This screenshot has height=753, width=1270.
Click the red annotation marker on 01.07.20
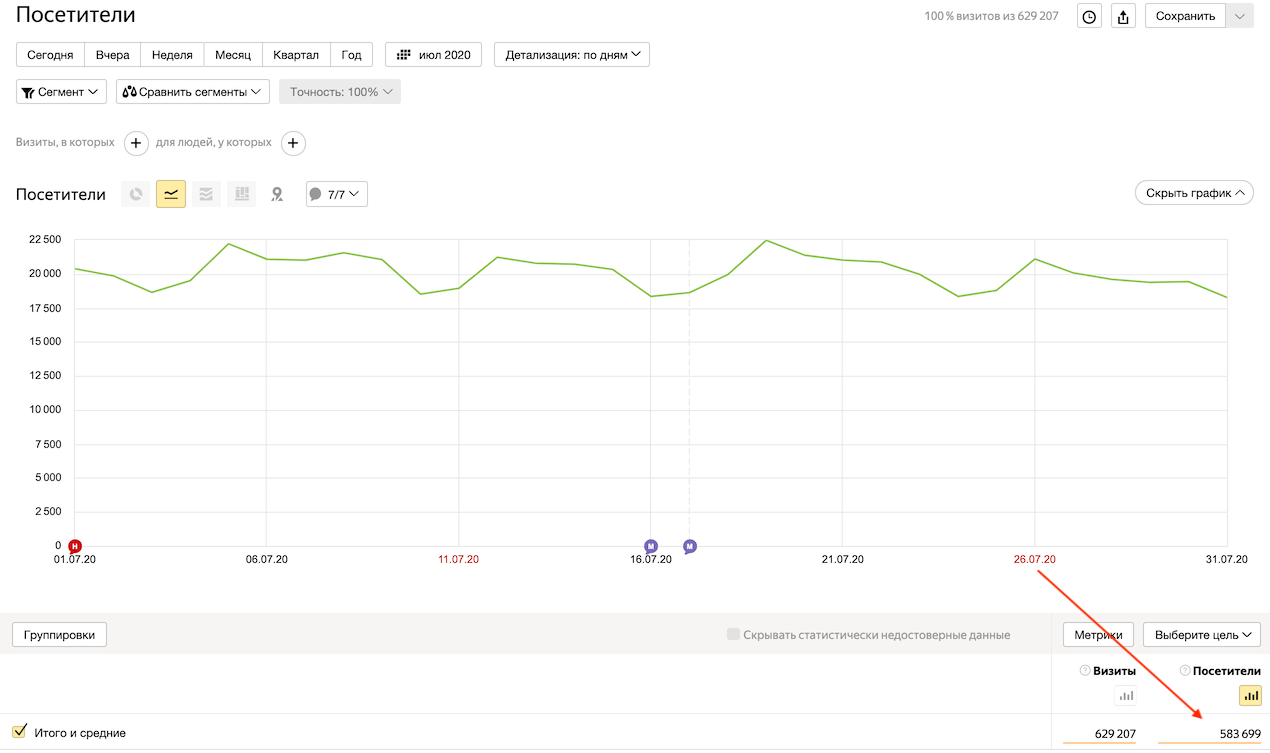point(74,546)
